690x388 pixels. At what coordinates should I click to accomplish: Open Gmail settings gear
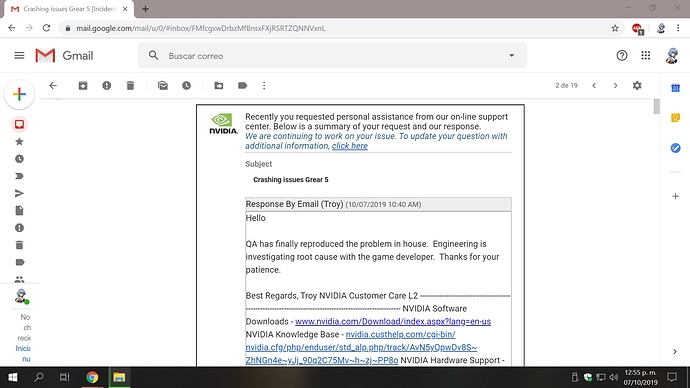[637, 85]
